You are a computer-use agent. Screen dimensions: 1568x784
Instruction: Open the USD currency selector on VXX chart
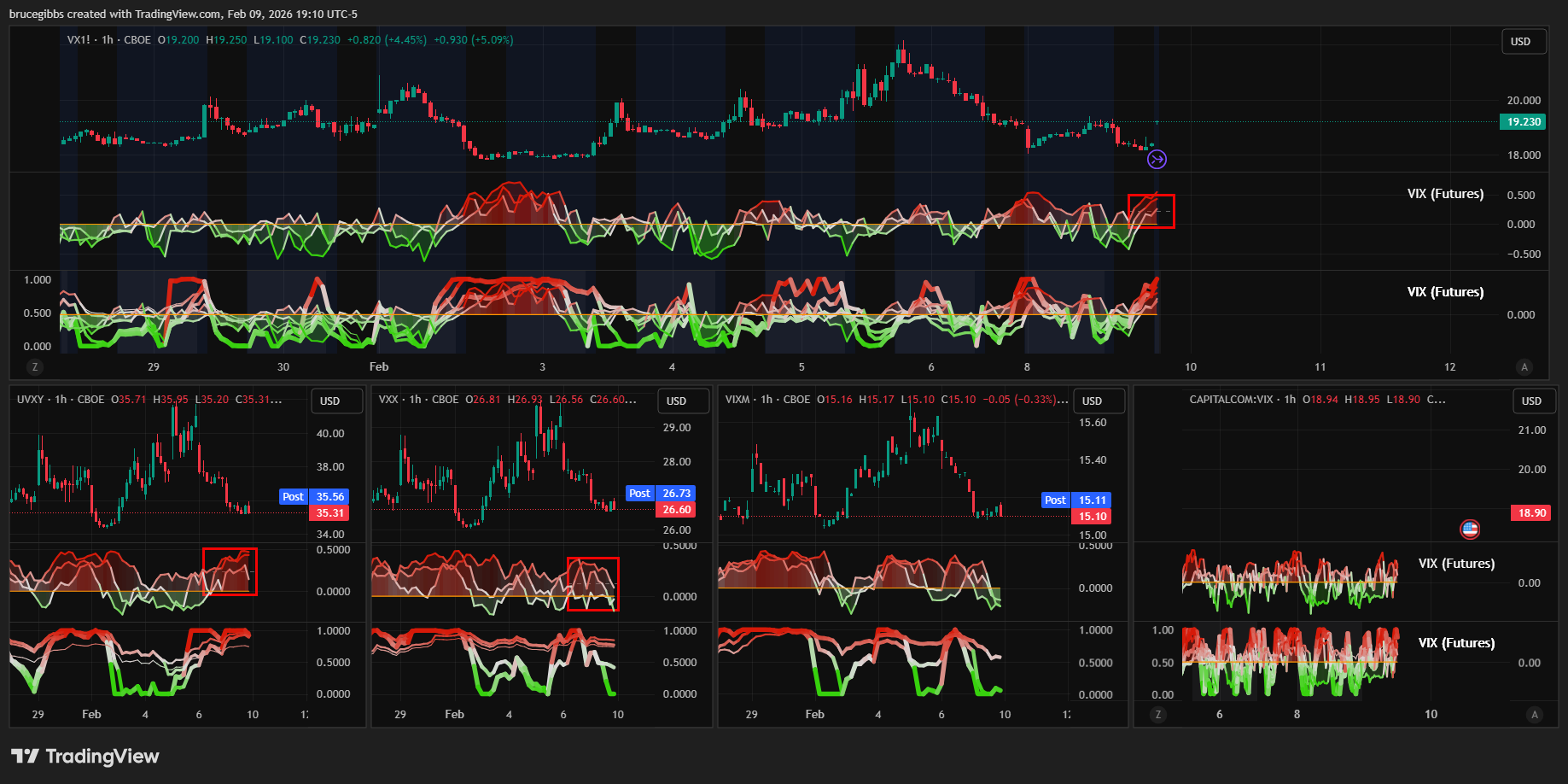coord(679,401)
